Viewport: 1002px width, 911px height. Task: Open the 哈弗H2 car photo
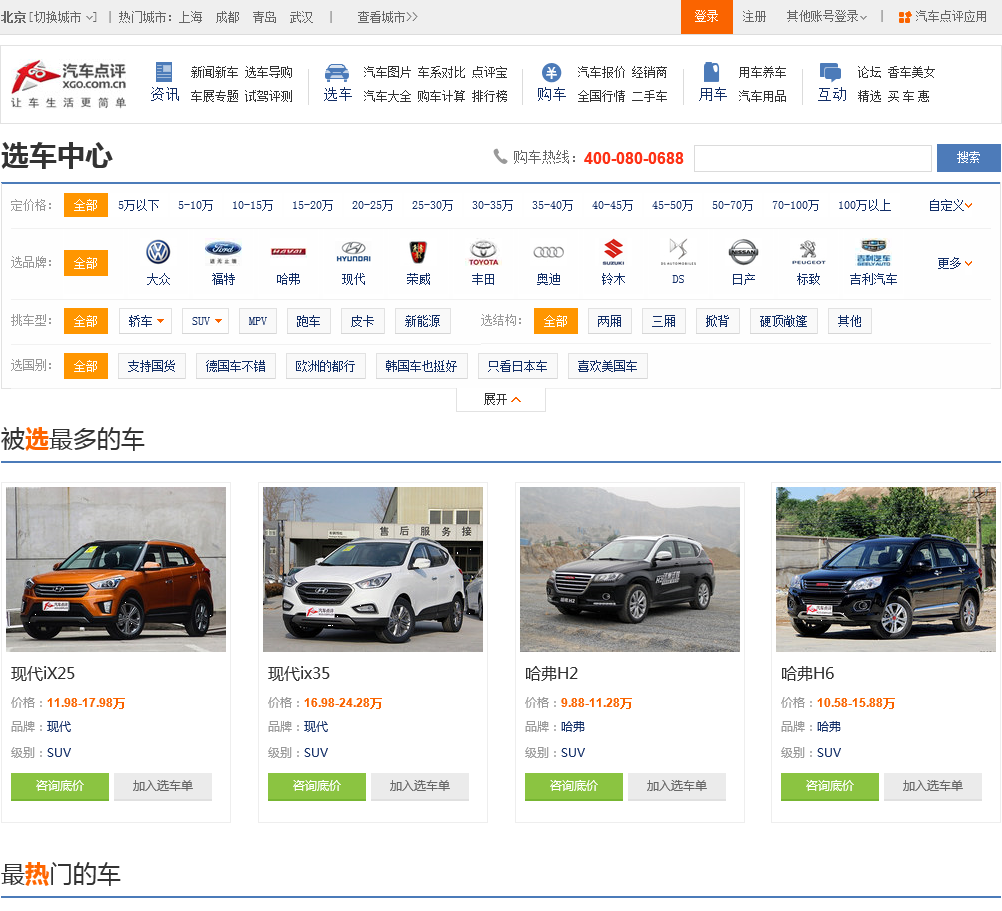[x=629, y=570]
